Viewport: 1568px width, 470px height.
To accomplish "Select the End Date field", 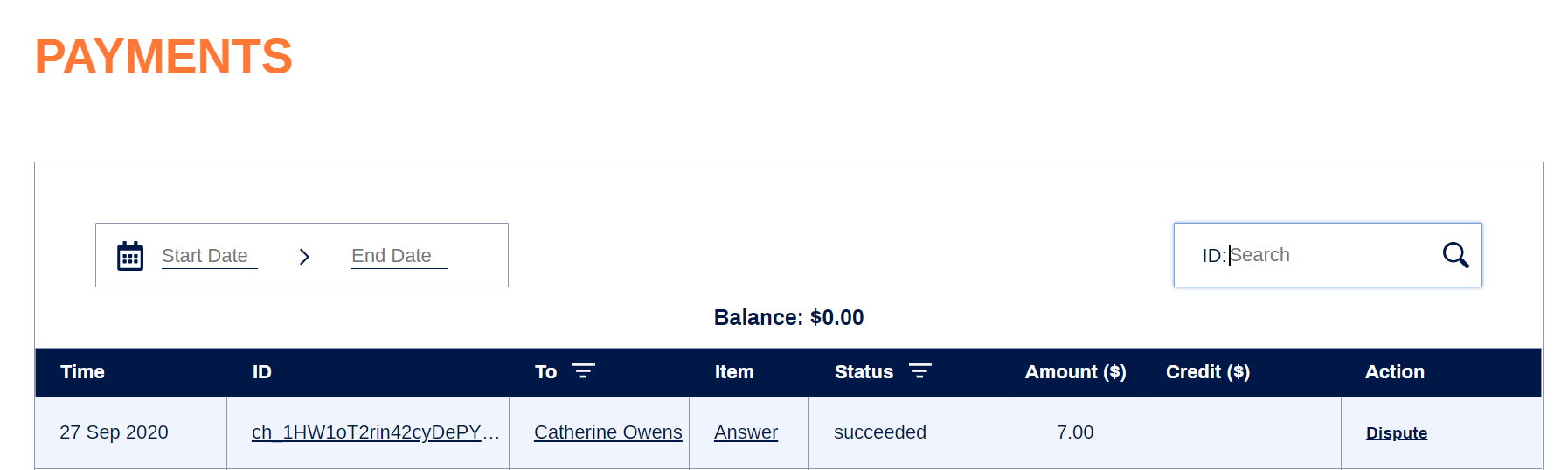I will 399,256.
